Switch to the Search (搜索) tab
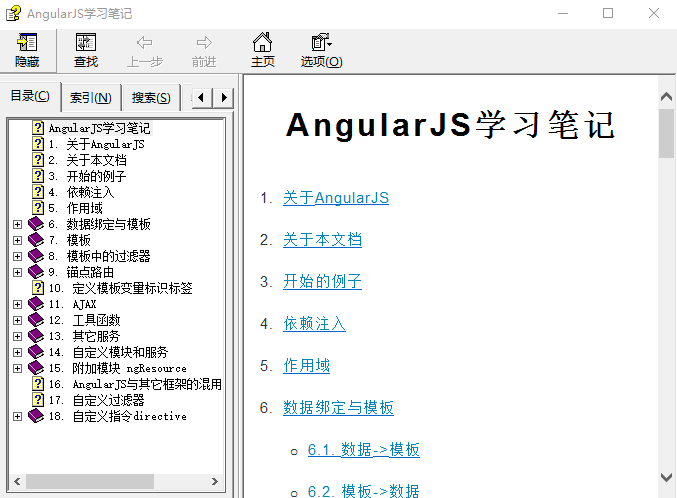The width and height of the screenshot is (677, 498). coord(151,98)
